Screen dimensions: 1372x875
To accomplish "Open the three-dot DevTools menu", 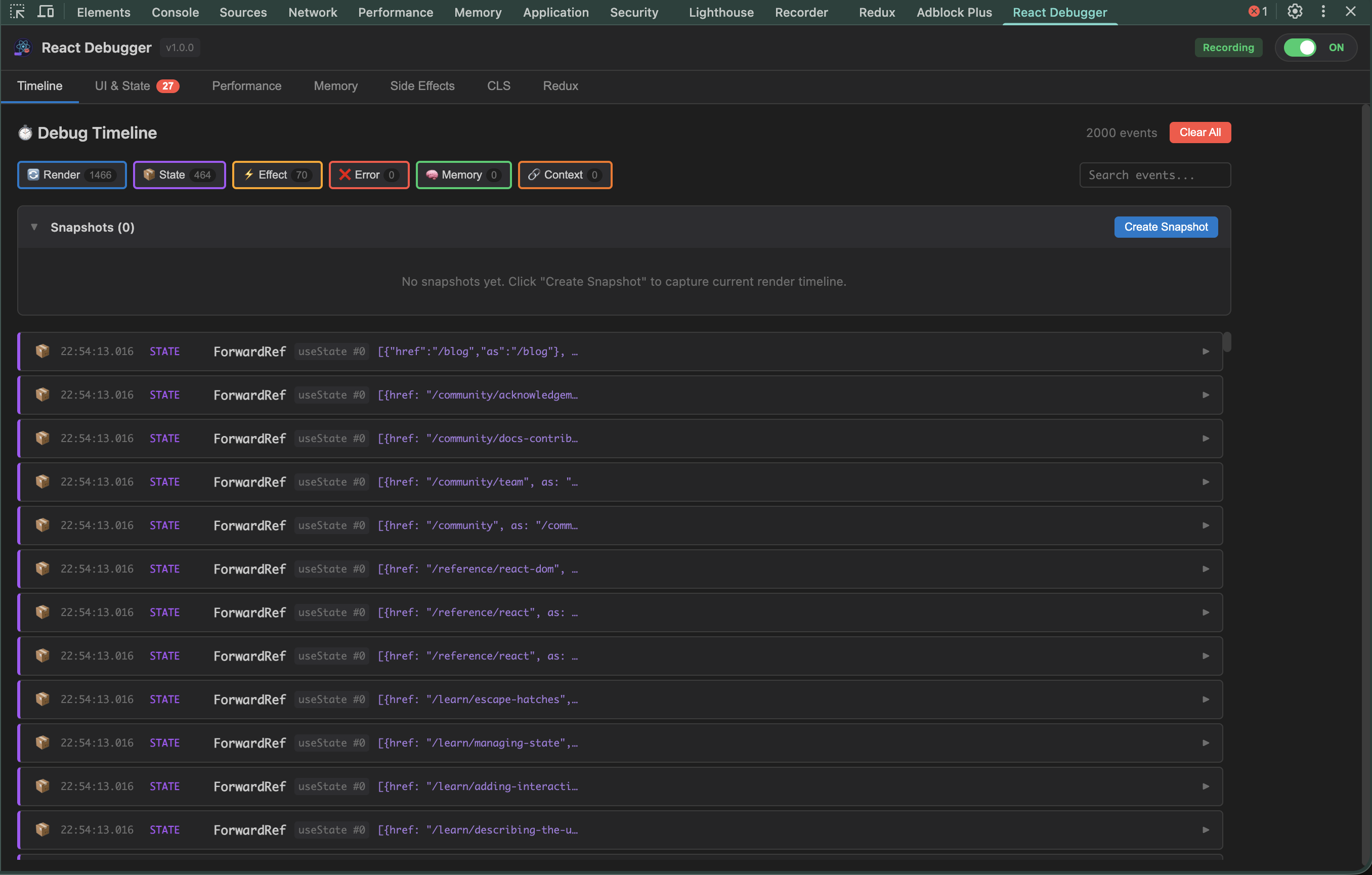I will click(1323, 12).
